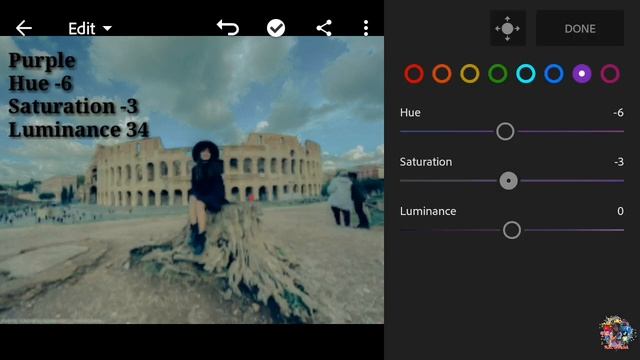Viewport: 640px width, 360px height.
Task: Click the DONE button
Action: pyautogui.click(x=580, y=29)
